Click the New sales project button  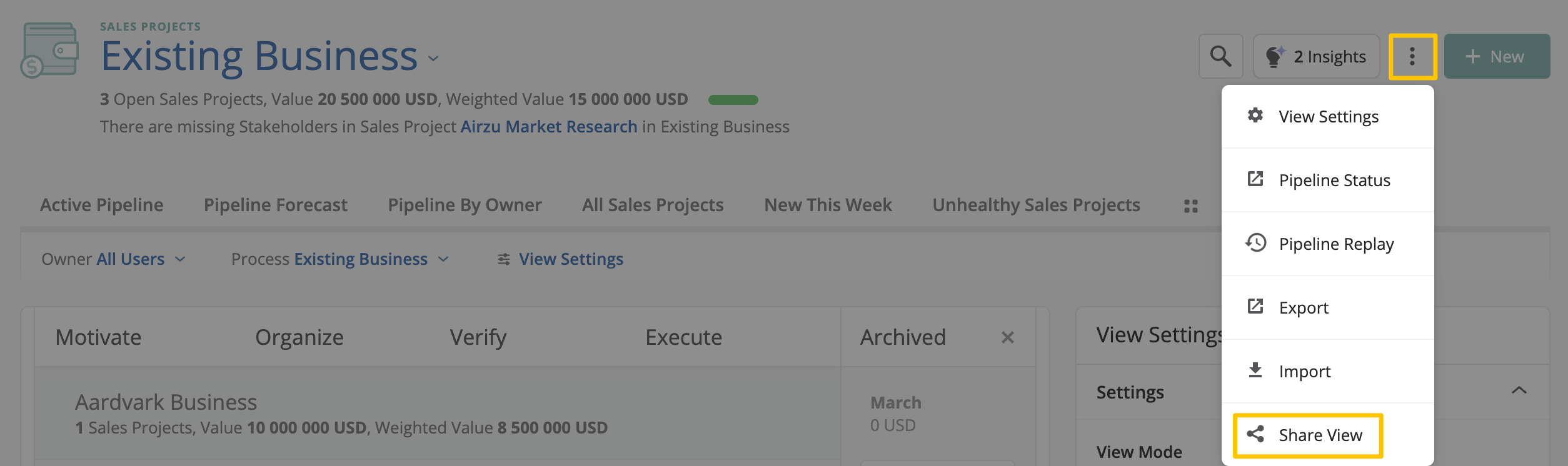1497,56
